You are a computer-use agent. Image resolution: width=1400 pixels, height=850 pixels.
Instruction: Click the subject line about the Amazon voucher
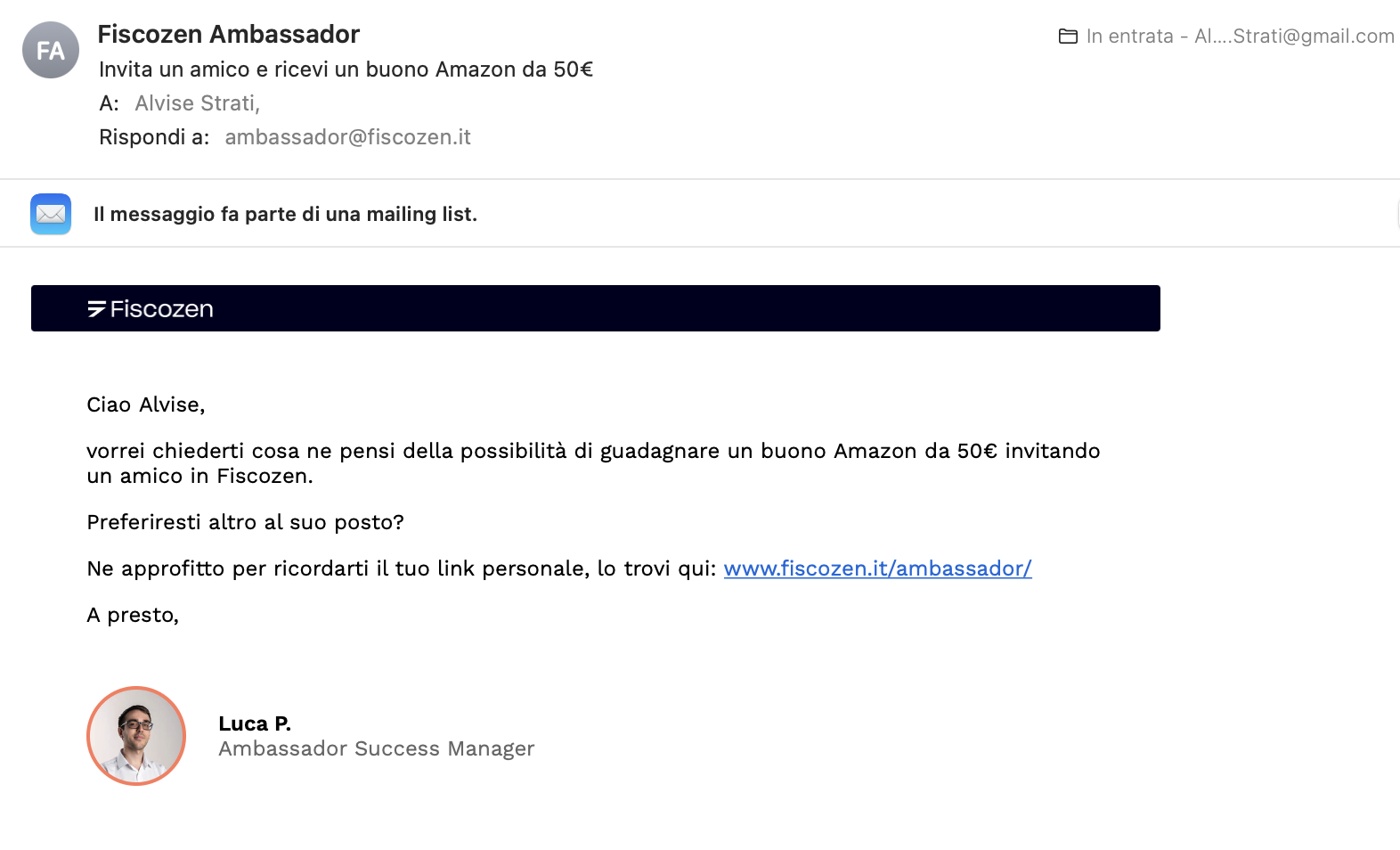coord(346,69)
